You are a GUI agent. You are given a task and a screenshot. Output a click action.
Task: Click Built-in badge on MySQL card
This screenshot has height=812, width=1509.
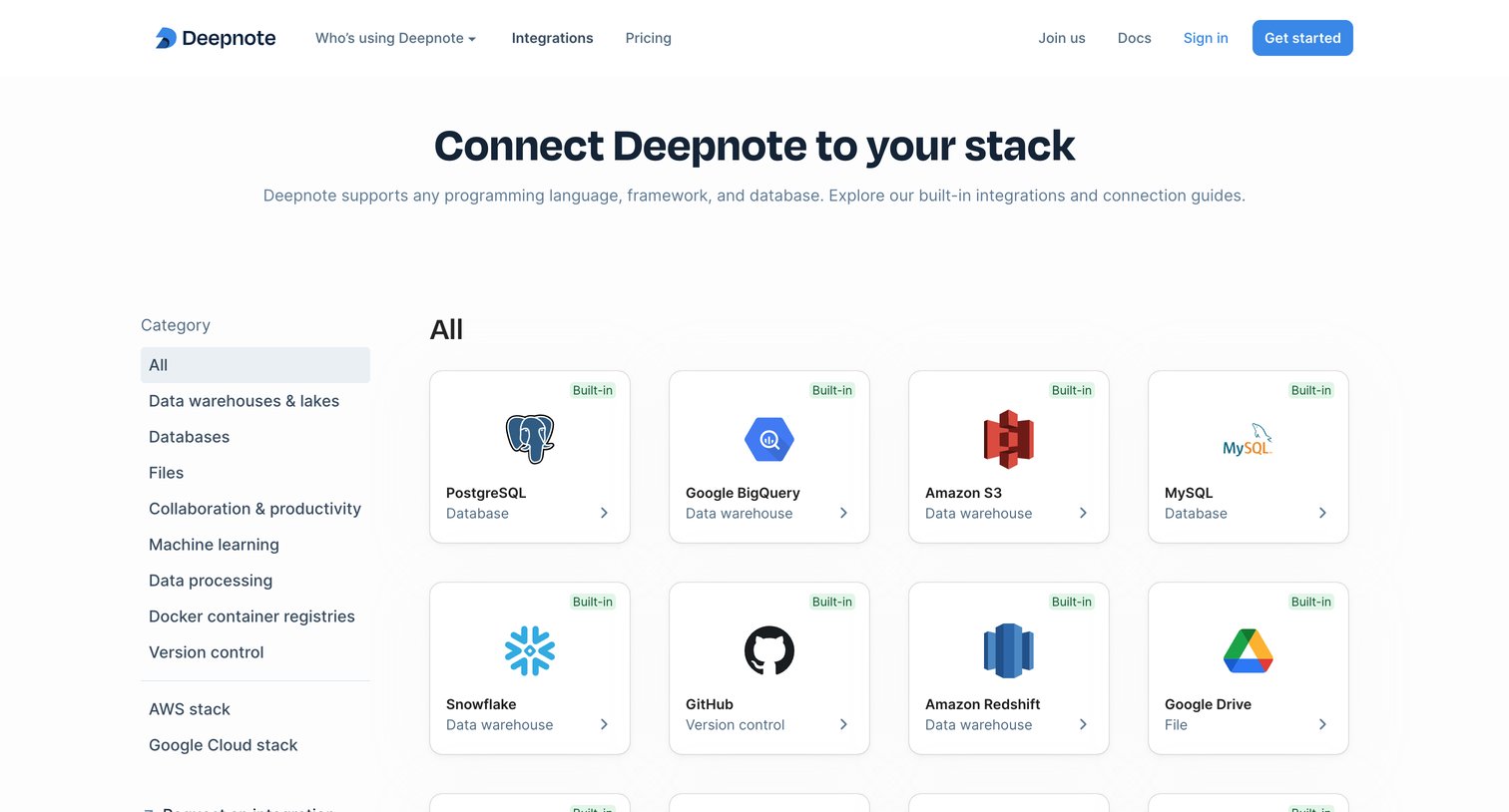point(1311,390)
